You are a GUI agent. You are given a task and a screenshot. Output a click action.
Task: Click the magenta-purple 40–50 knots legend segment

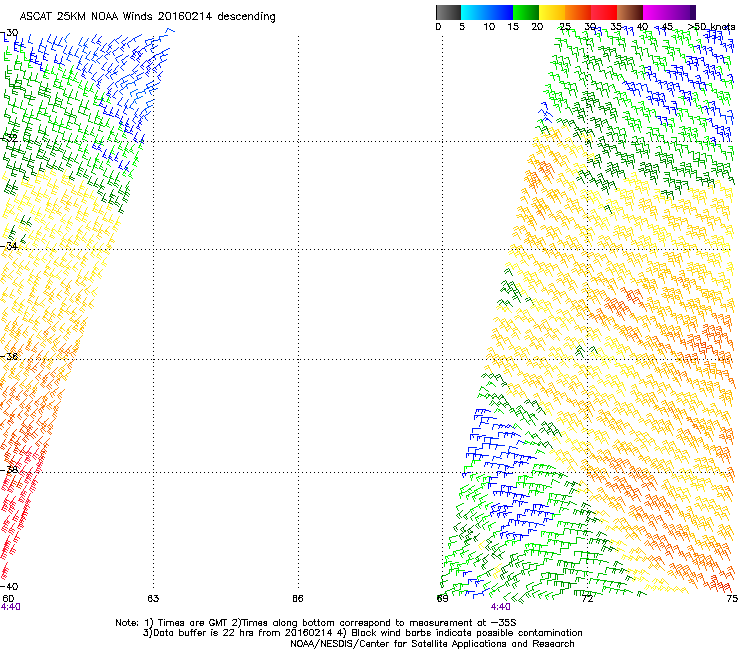pyautogui.click(x=669, y=12)
